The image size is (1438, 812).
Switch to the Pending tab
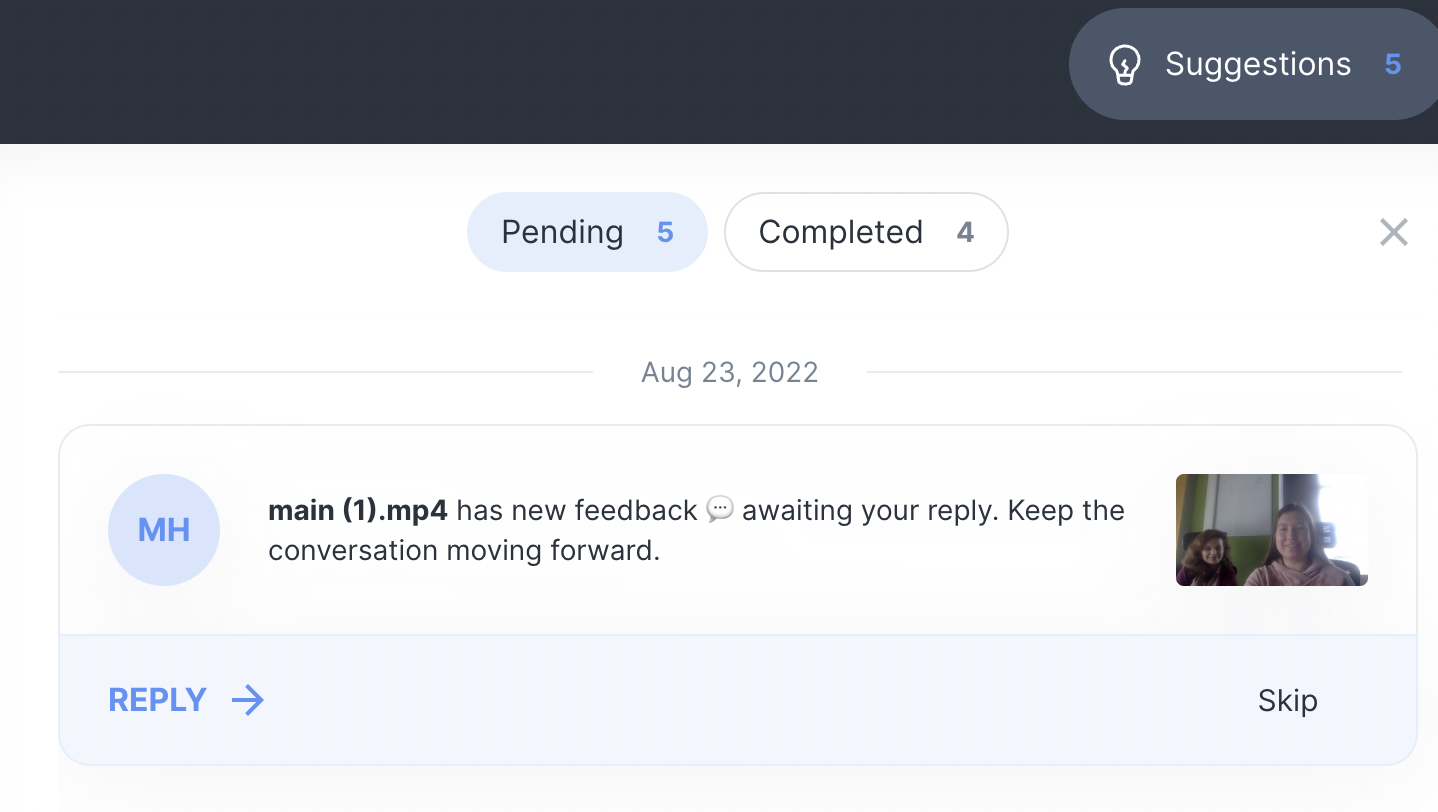pos(563,232)
